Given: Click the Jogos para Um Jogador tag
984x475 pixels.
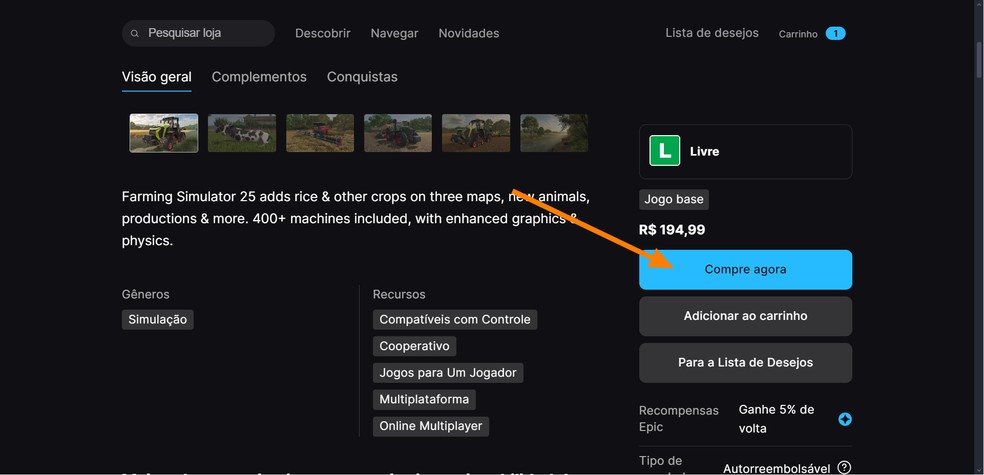Looking at the screenshot, I should (448, 373).
